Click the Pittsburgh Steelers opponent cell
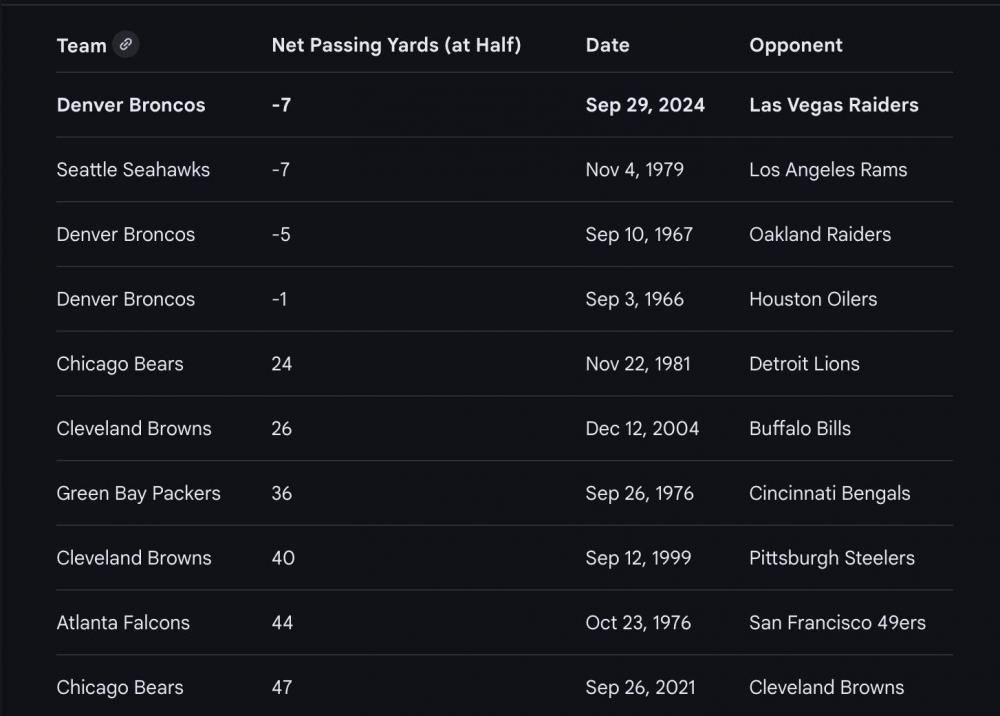 pos(831,558)
